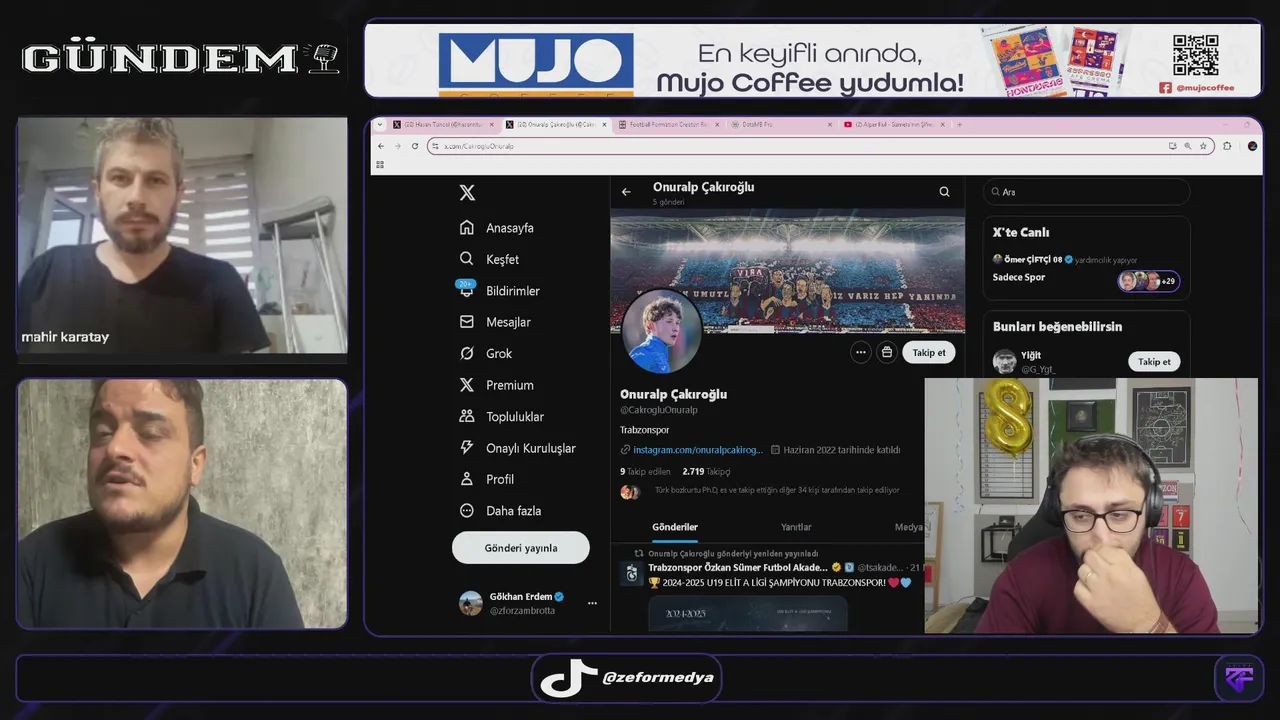
Task: Bookmark page with star icon
Action: point(1203,146)
